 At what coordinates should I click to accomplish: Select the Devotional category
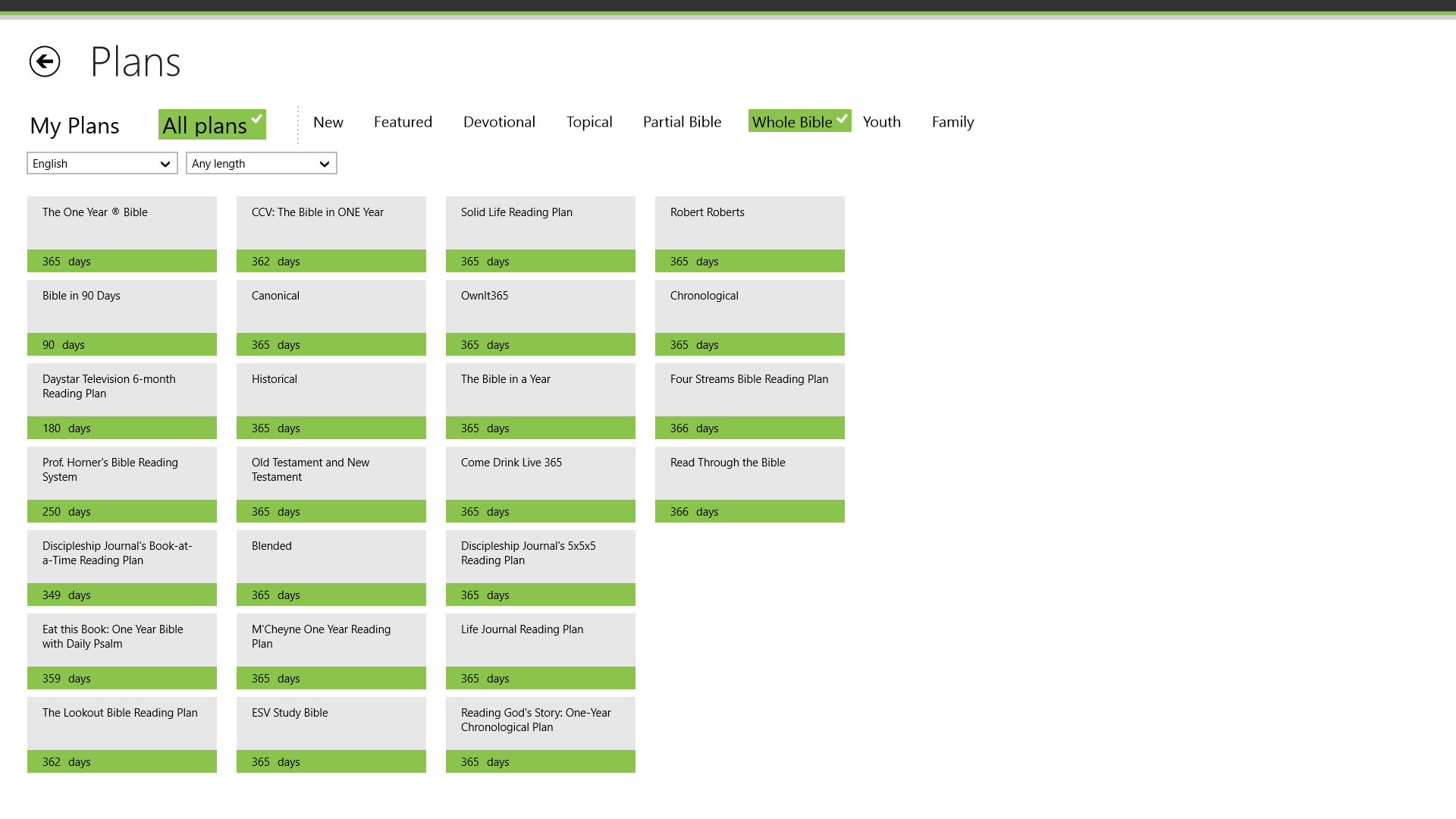tap(499, 121)
